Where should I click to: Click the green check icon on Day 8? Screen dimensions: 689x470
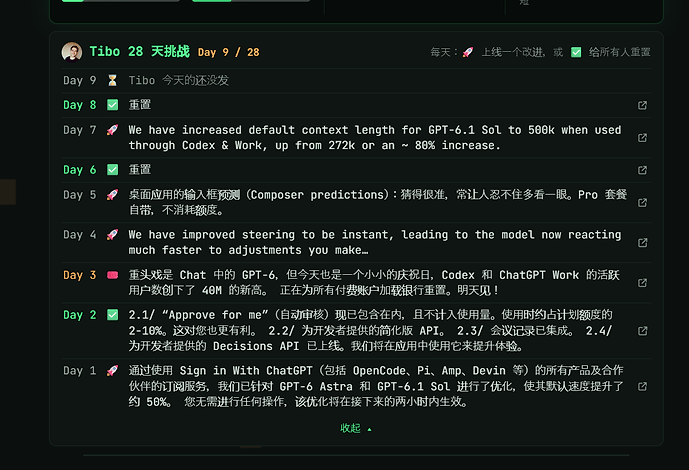[x=112, y=105]
